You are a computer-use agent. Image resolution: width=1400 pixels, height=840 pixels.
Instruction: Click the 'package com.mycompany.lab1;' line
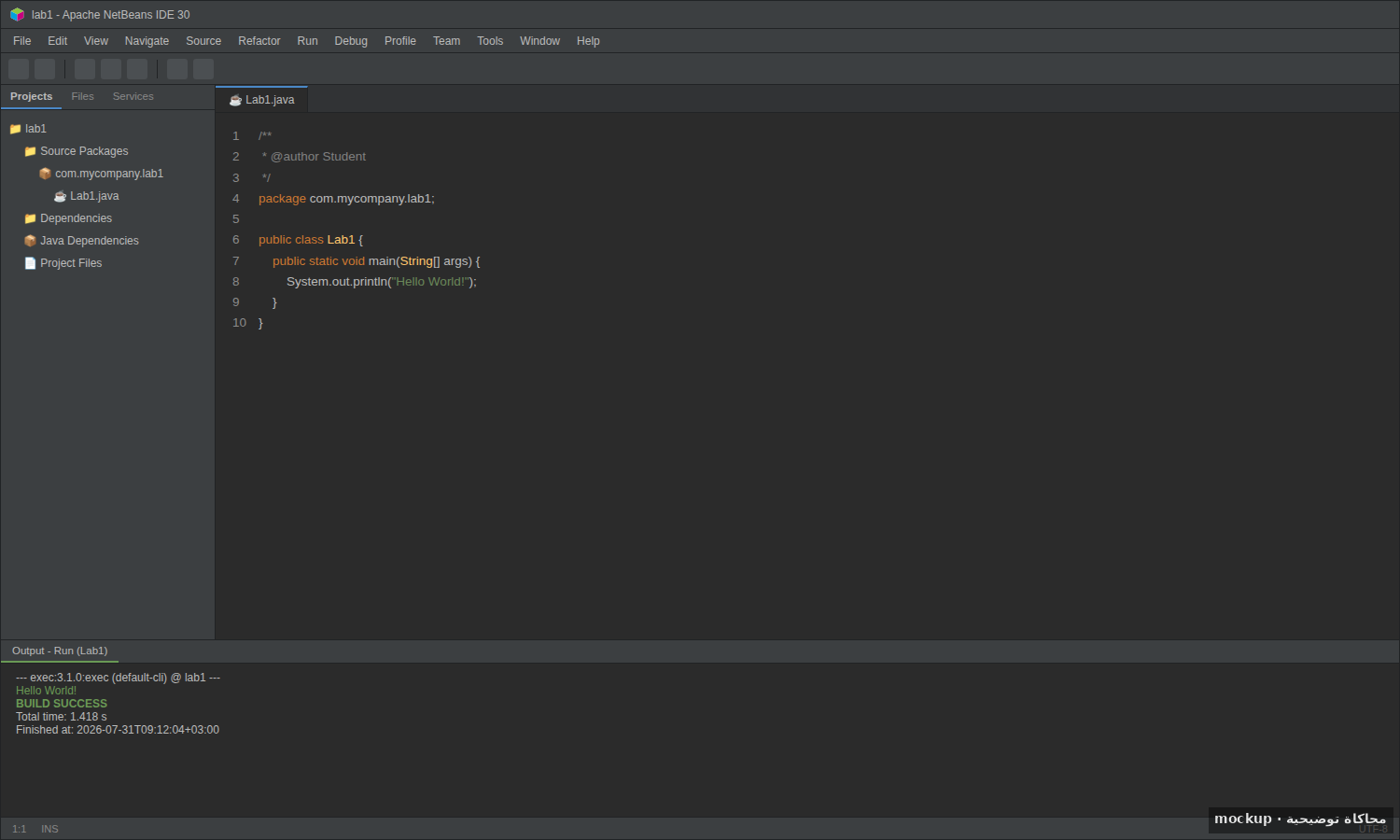(346, 199)
